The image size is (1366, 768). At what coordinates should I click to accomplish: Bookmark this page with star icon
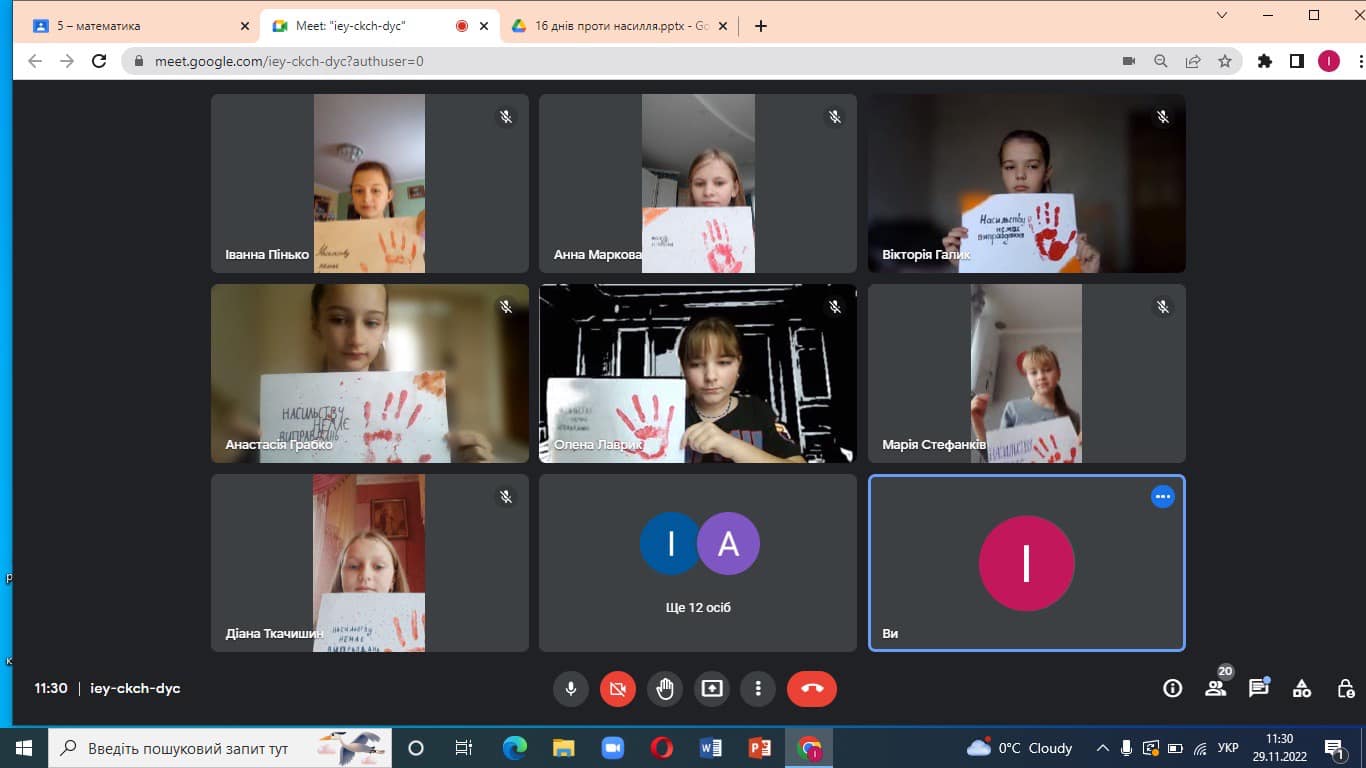tap(1224, 61)
